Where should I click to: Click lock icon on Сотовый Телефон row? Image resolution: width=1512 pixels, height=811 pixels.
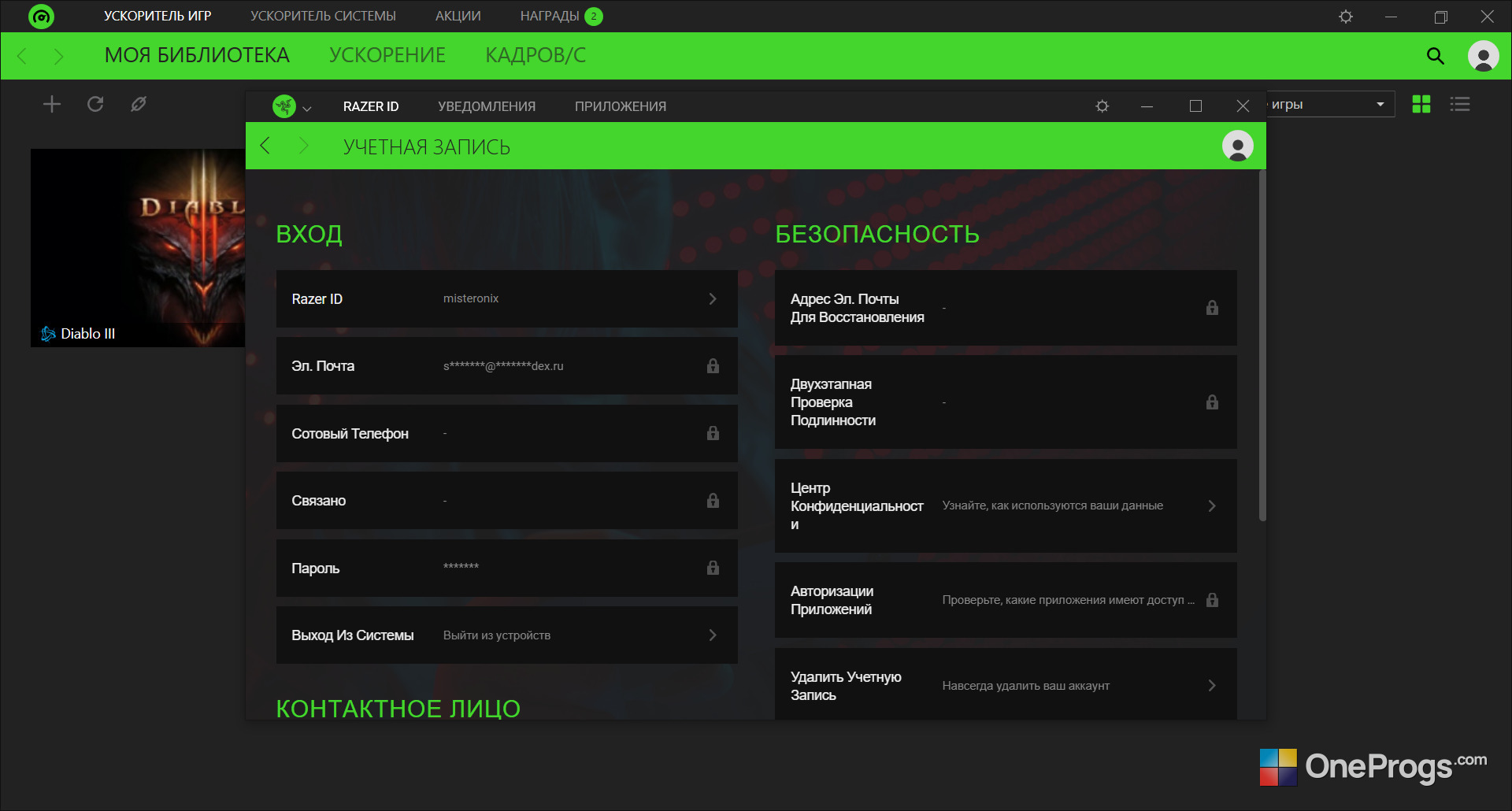click(713, 433)
